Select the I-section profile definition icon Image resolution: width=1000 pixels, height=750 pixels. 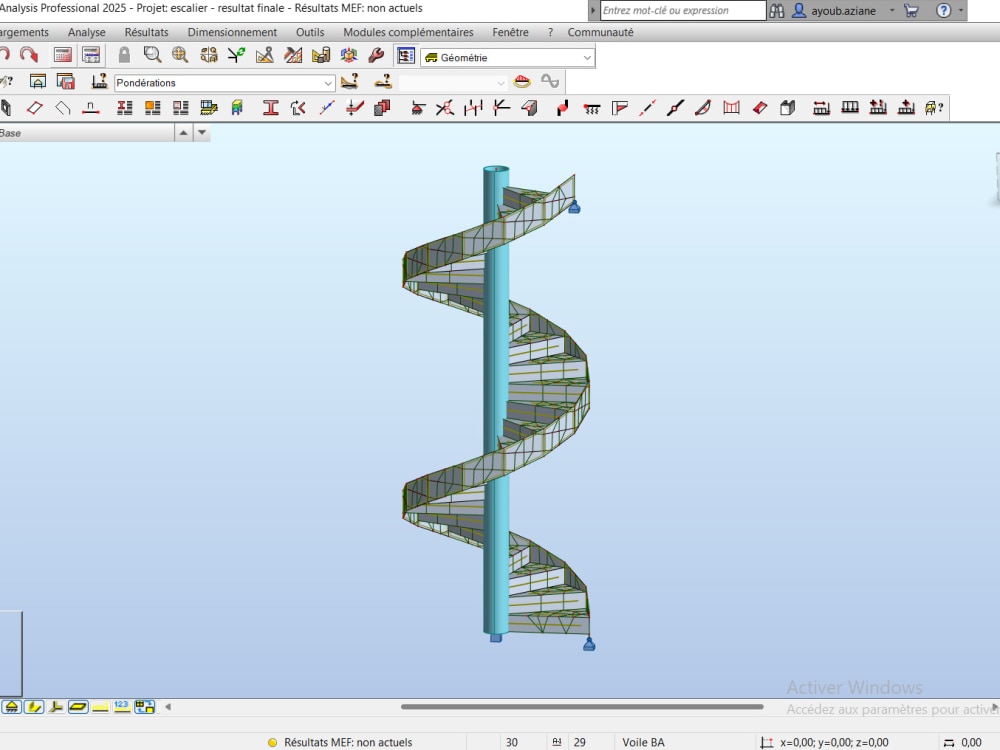(270, 107)
